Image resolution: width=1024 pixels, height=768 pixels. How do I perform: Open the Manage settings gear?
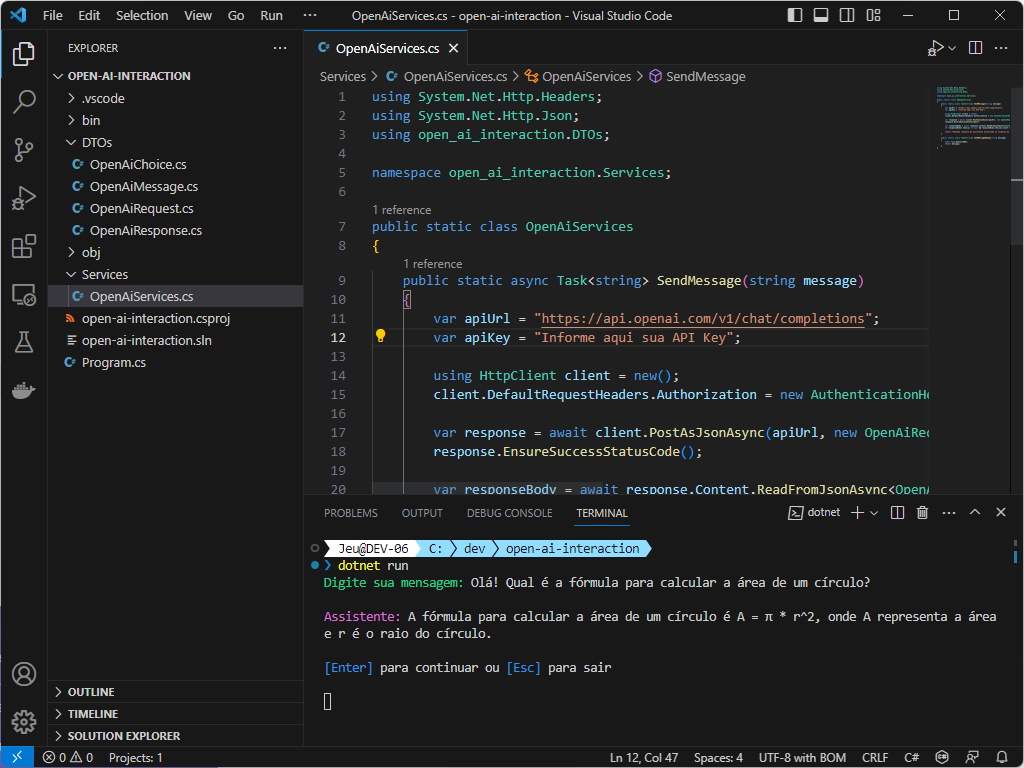coord(24,721)
